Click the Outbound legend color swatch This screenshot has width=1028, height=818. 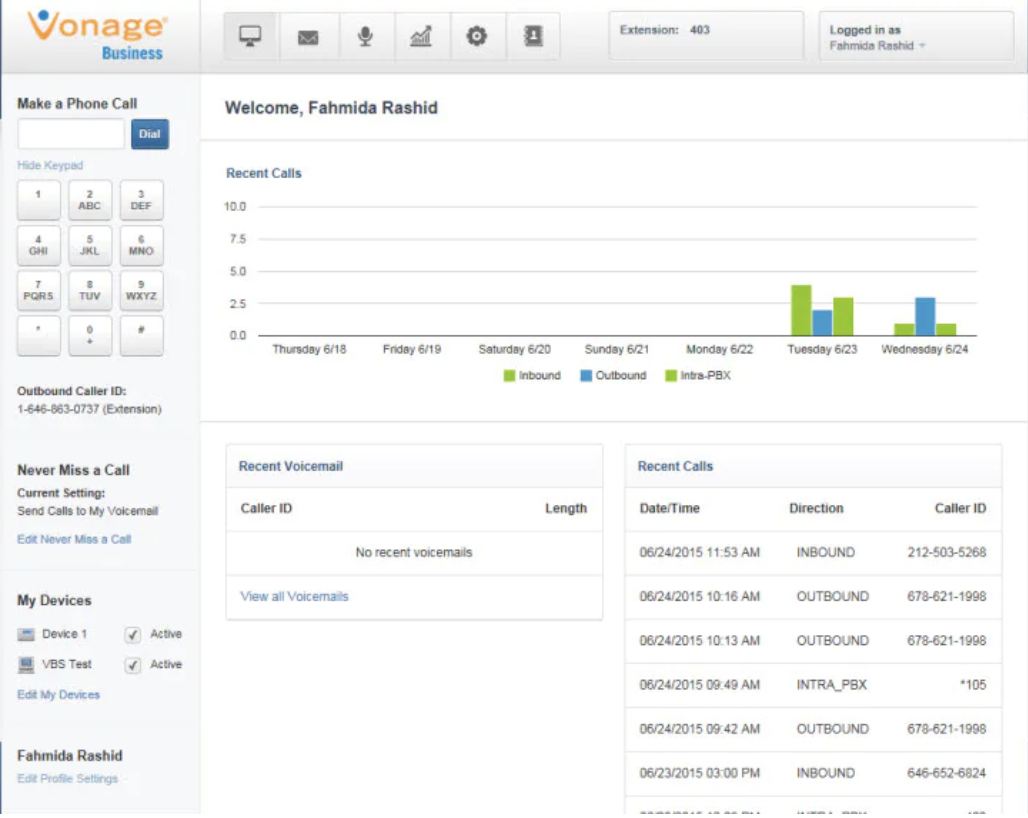(586, 376)
